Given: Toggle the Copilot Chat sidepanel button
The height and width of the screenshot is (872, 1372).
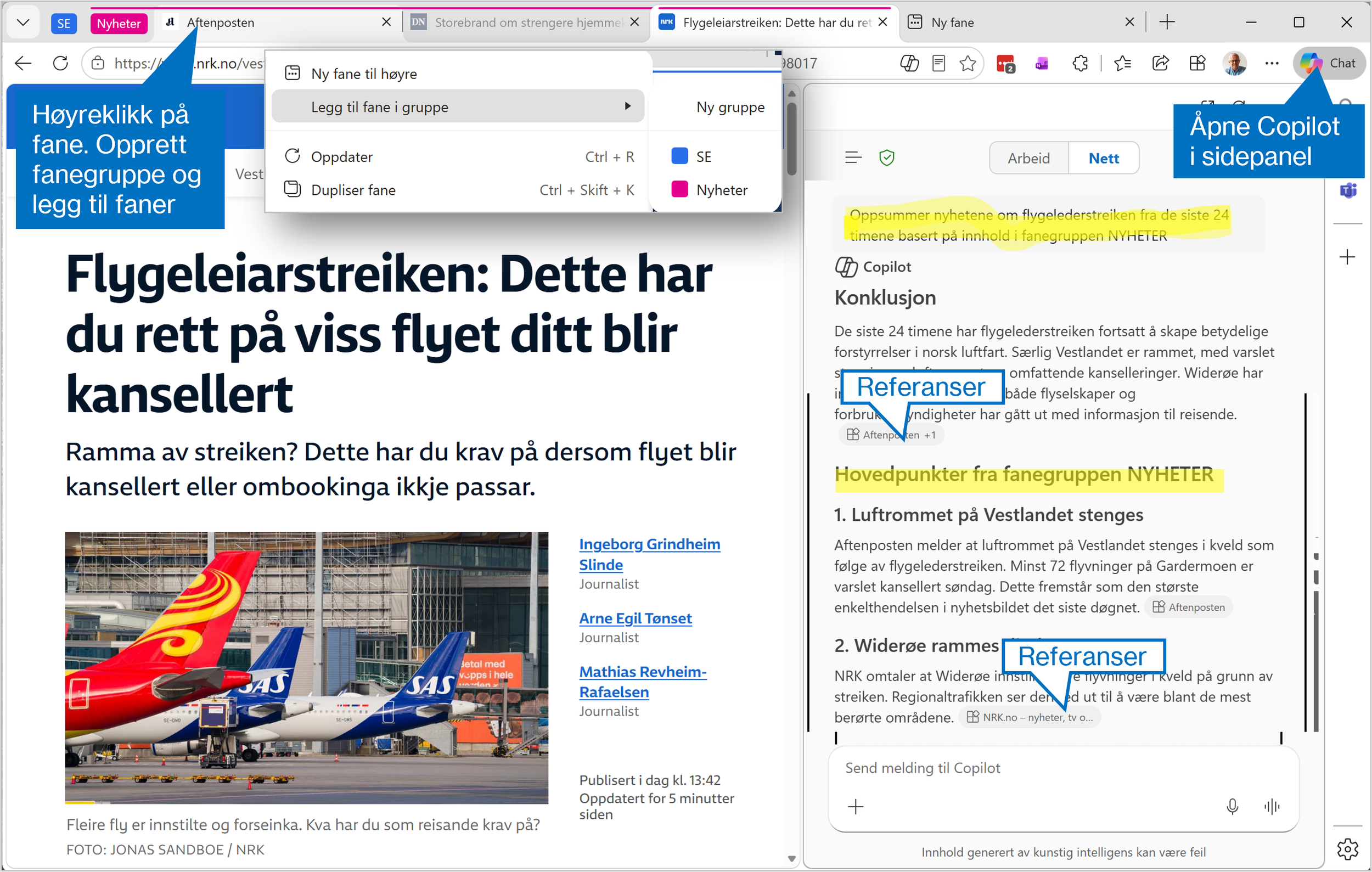Looking at the screenshot, I should 1329,63.
